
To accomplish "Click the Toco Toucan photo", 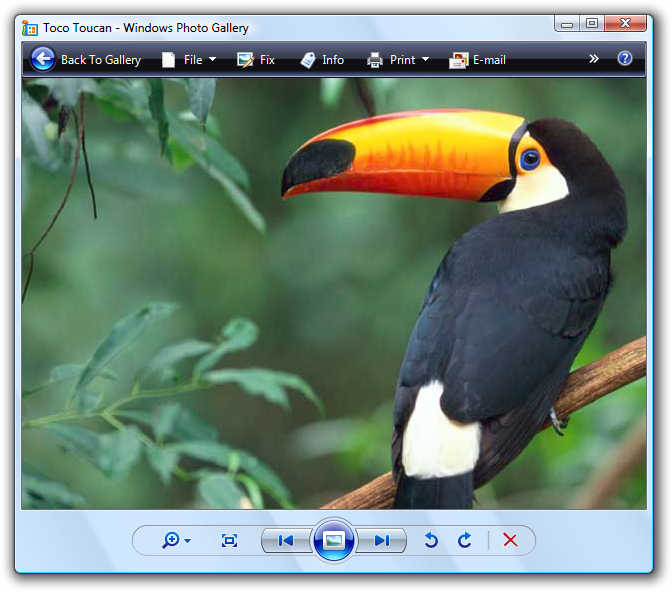I will click(x=334, y=294).
